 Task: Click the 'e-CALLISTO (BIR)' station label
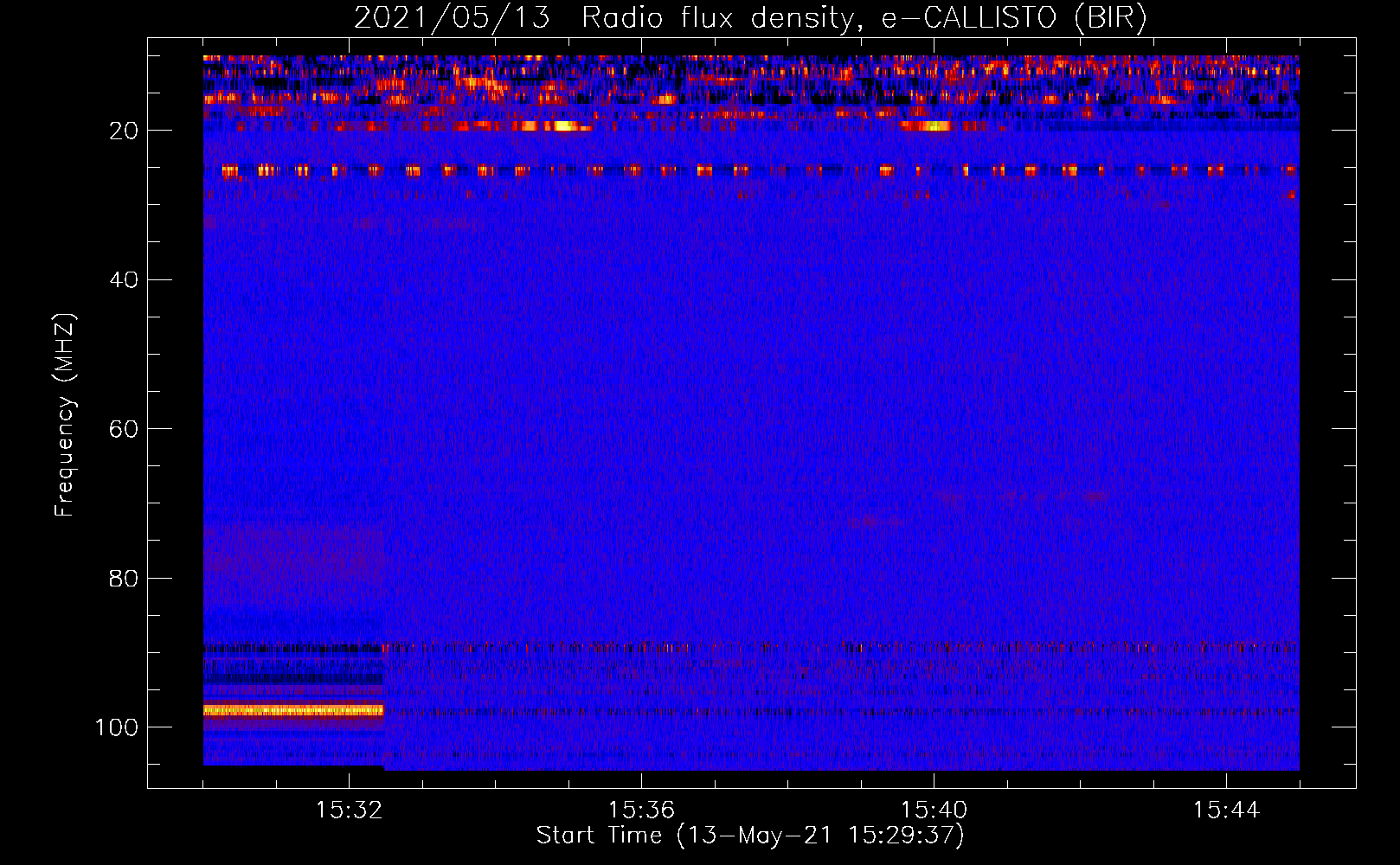click(1014, 18)
